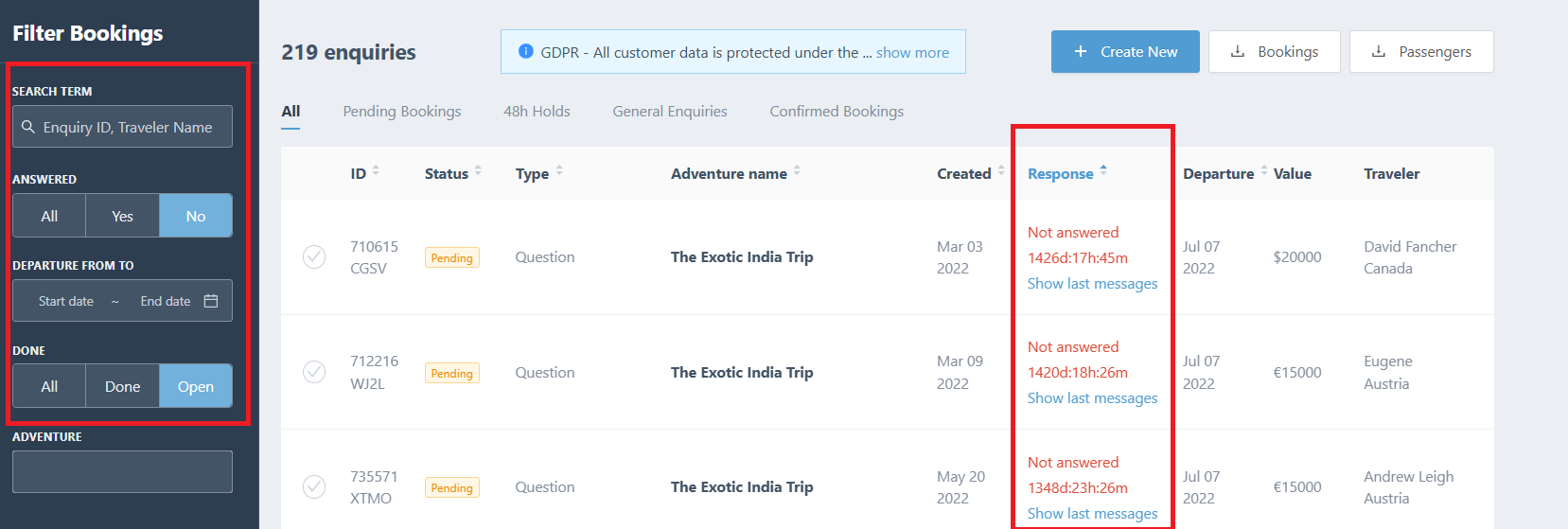Open the Confirmed Bookings tab
Screen dimensions: 1568x529
837,112
